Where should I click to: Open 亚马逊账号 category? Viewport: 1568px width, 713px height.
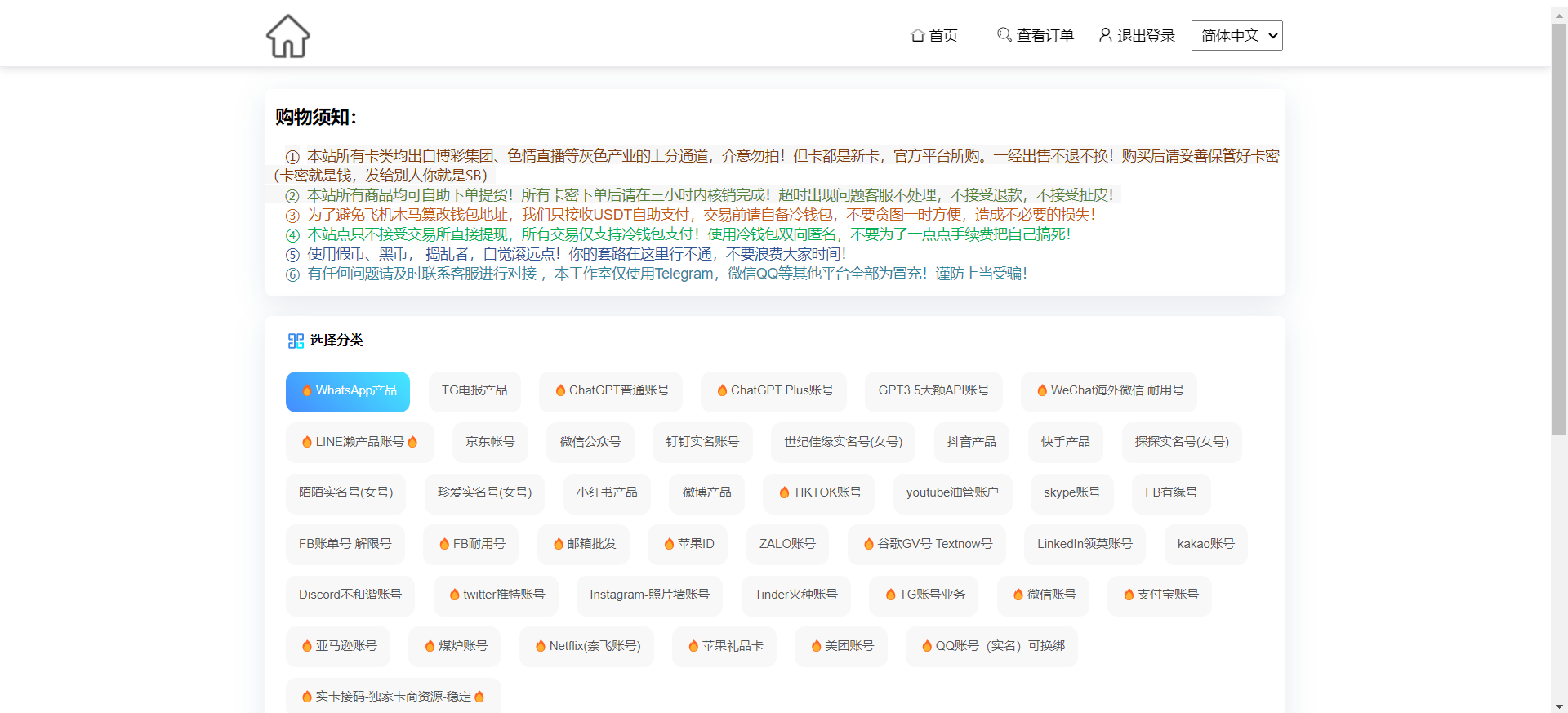[x=338, y=647]
